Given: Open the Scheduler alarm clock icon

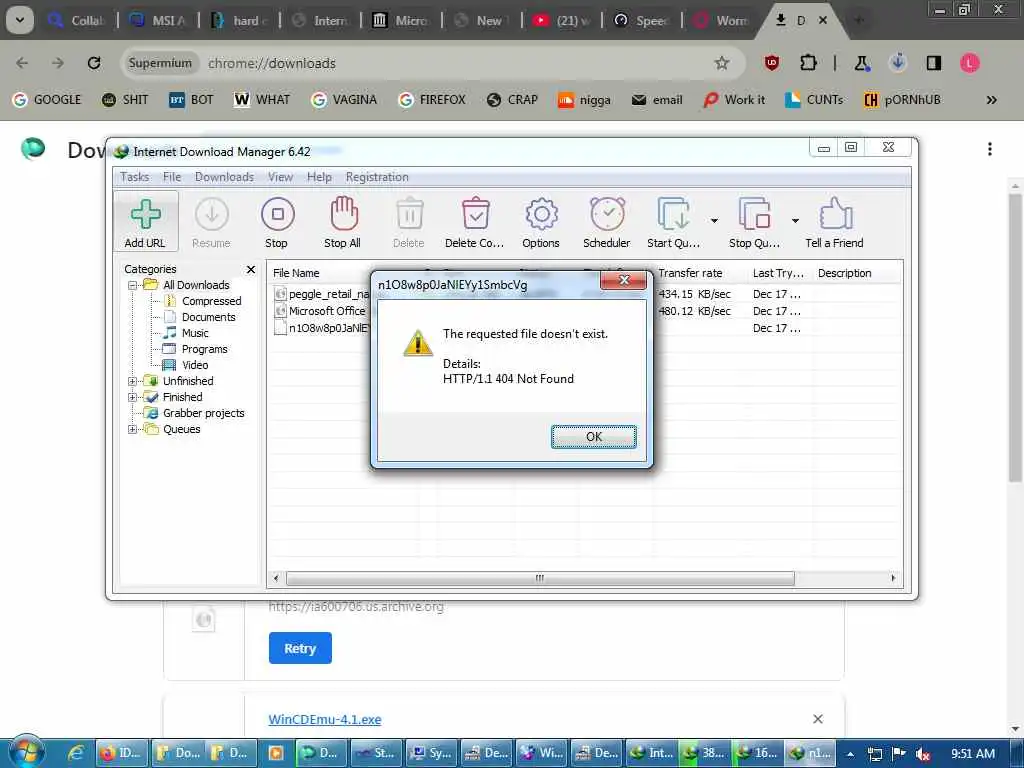Looking at the screenshot, I should click(x=607, y=222).
